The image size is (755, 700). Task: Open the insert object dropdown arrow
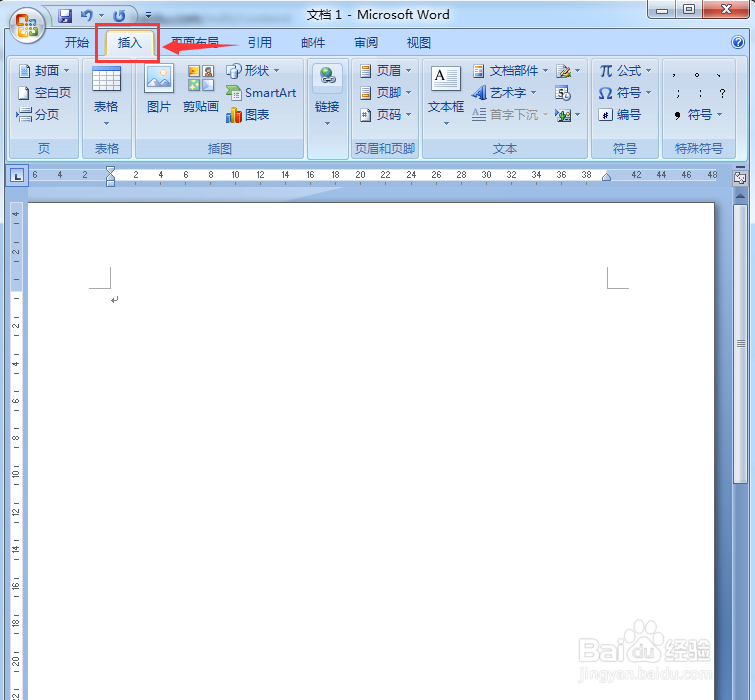click(x=578, y=115)
